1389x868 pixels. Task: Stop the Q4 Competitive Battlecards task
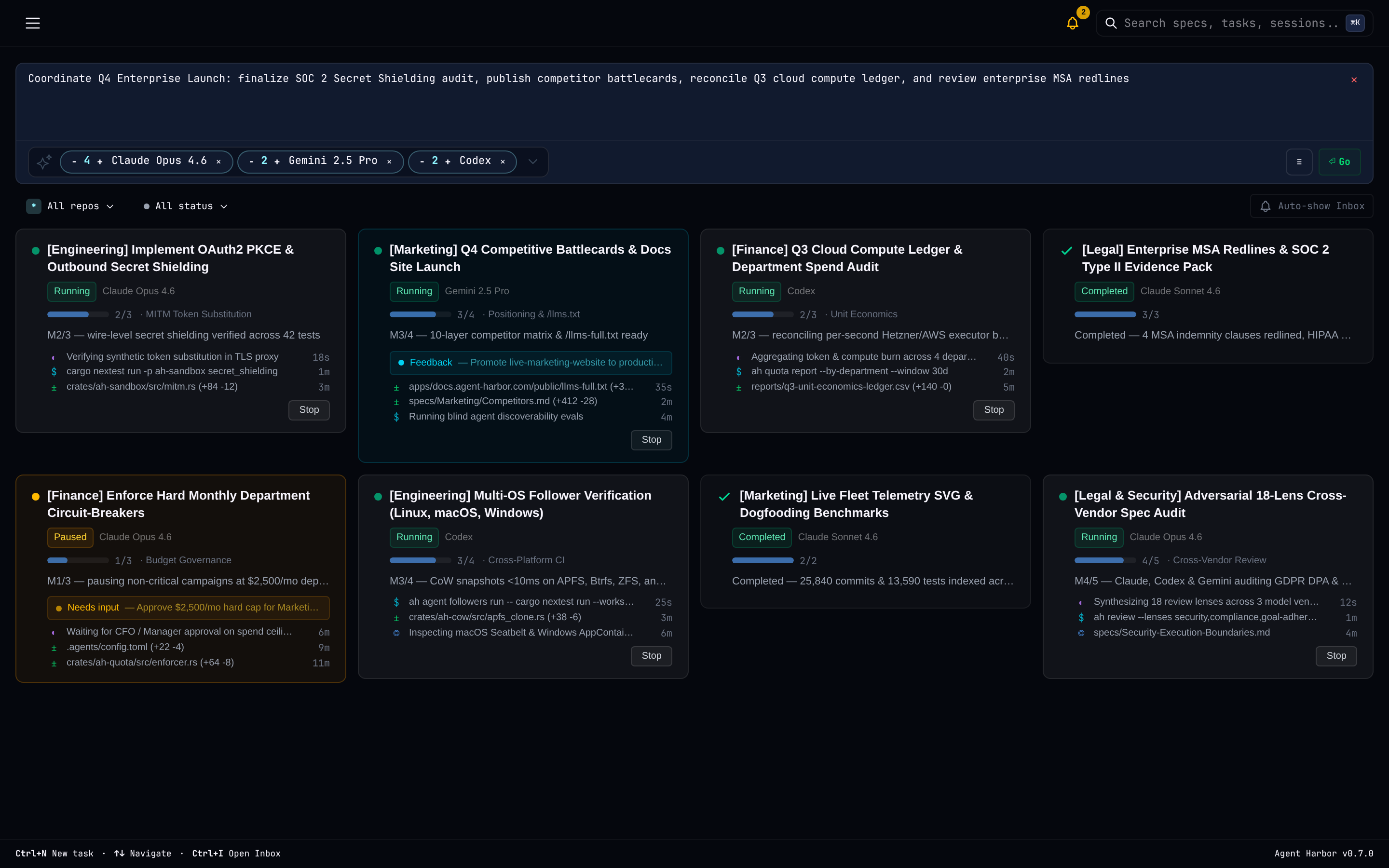point(652,440)
